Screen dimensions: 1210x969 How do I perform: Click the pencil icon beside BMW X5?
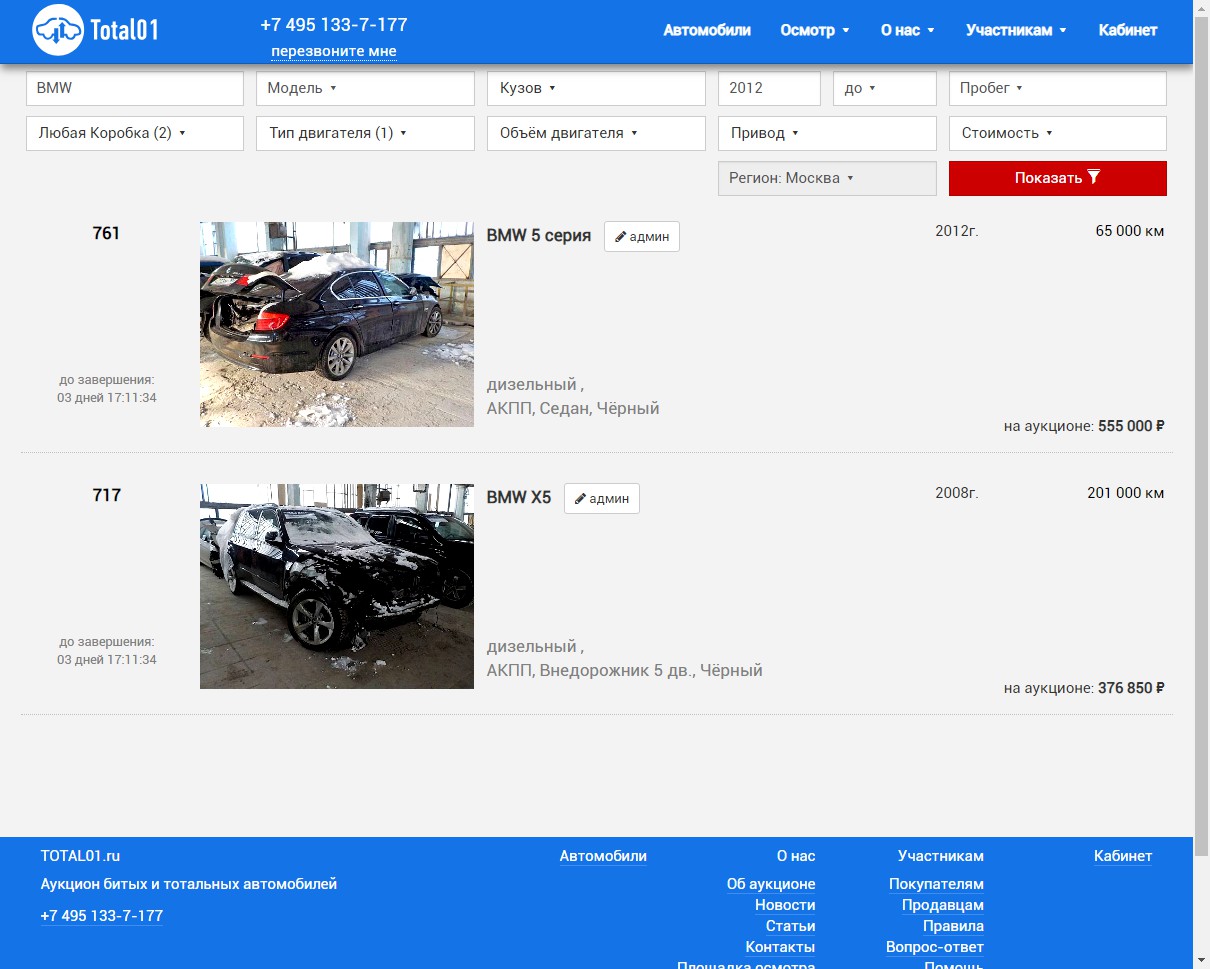point(580,499)
